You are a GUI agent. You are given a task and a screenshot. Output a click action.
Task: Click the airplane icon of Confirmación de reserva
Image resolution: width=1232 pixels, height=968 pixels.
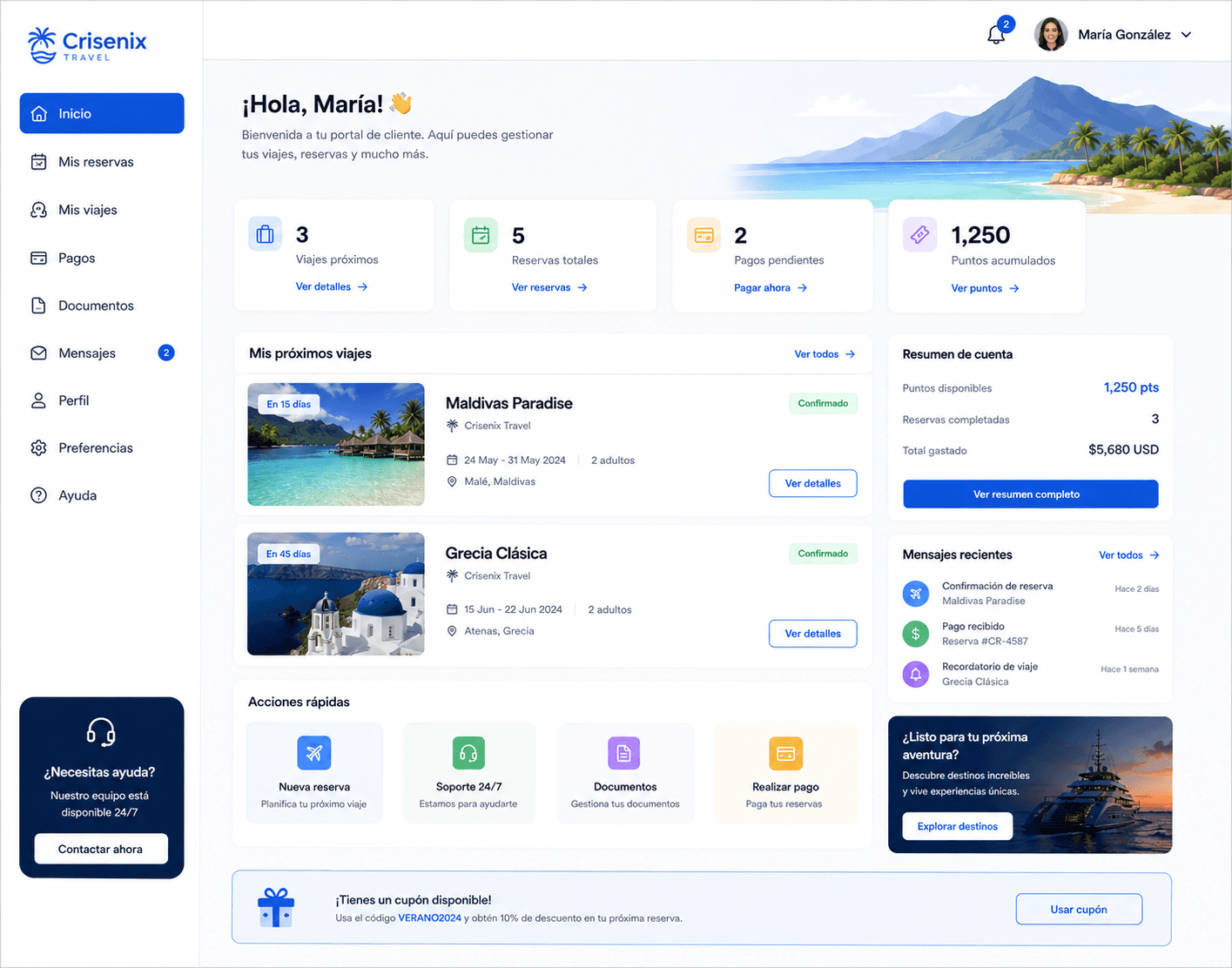coord(916,594)
